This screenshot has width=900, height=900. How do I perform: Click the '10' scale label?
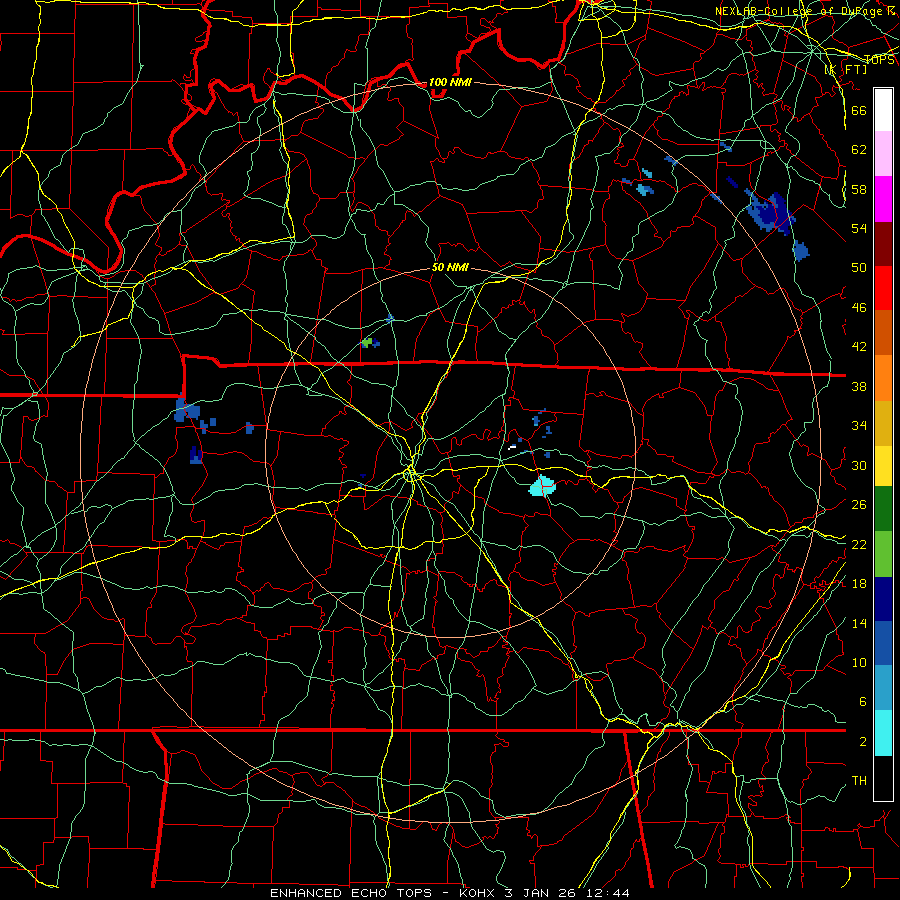[x=859, y=662]
